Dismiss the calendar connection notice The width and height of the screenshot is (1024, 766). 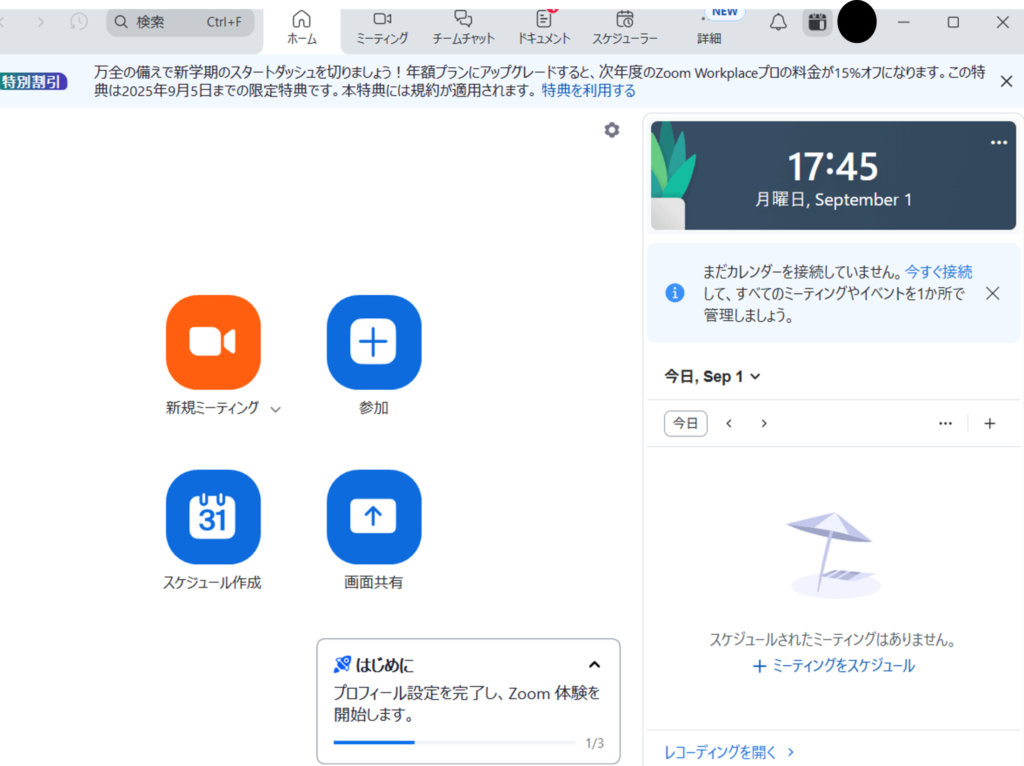tap(992, 293)
